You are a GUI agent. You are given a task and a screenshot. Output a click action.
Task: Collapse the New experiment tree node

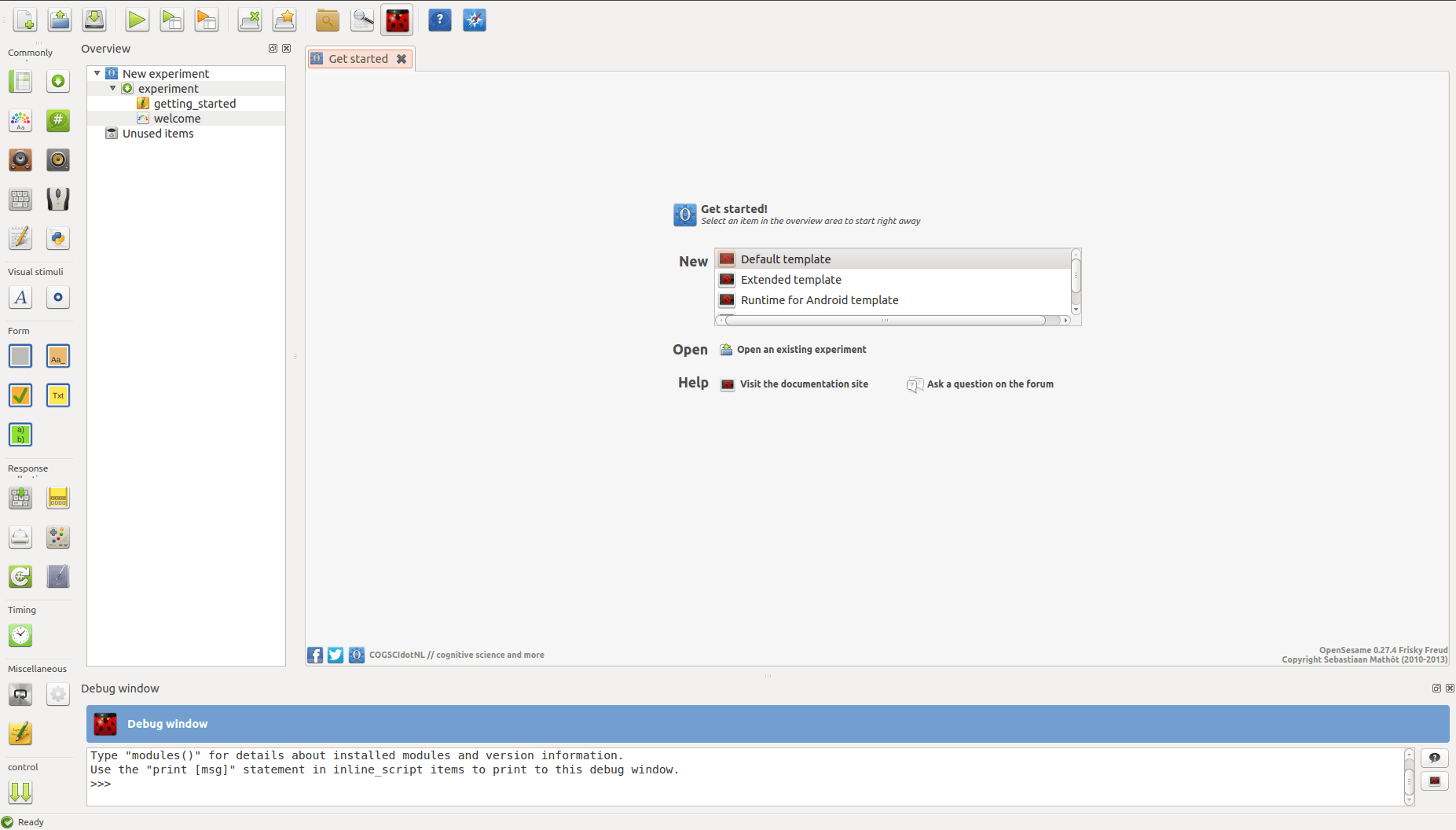[97, 73]
